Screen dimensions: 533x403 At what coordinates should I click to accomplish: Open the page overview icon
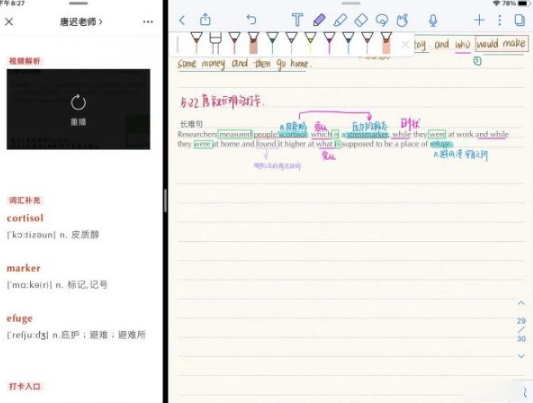click(519, 20)
